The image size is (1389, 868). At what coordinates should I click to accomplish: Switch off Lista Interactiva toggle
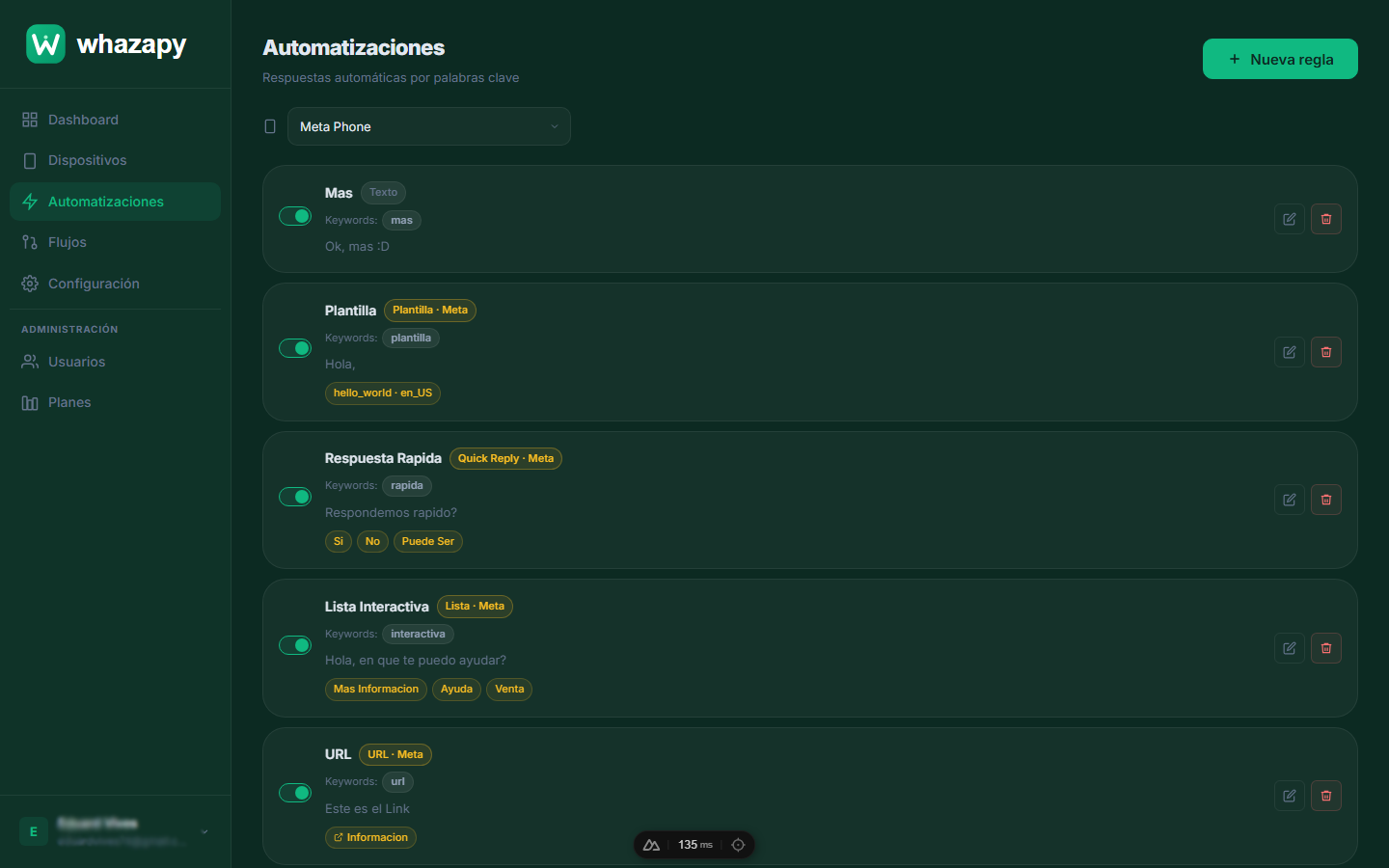pos(295,645)
